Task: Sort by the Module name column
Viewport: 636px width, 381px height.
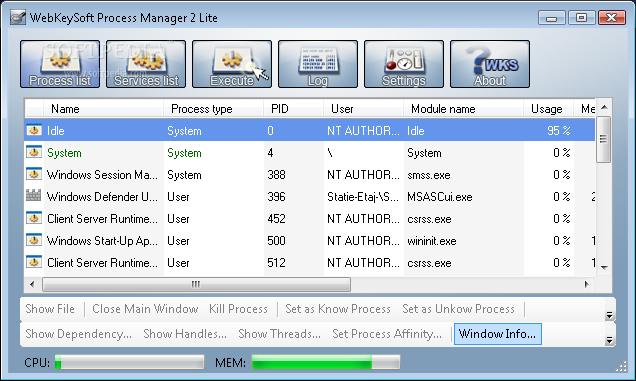Action: point(463,109)
